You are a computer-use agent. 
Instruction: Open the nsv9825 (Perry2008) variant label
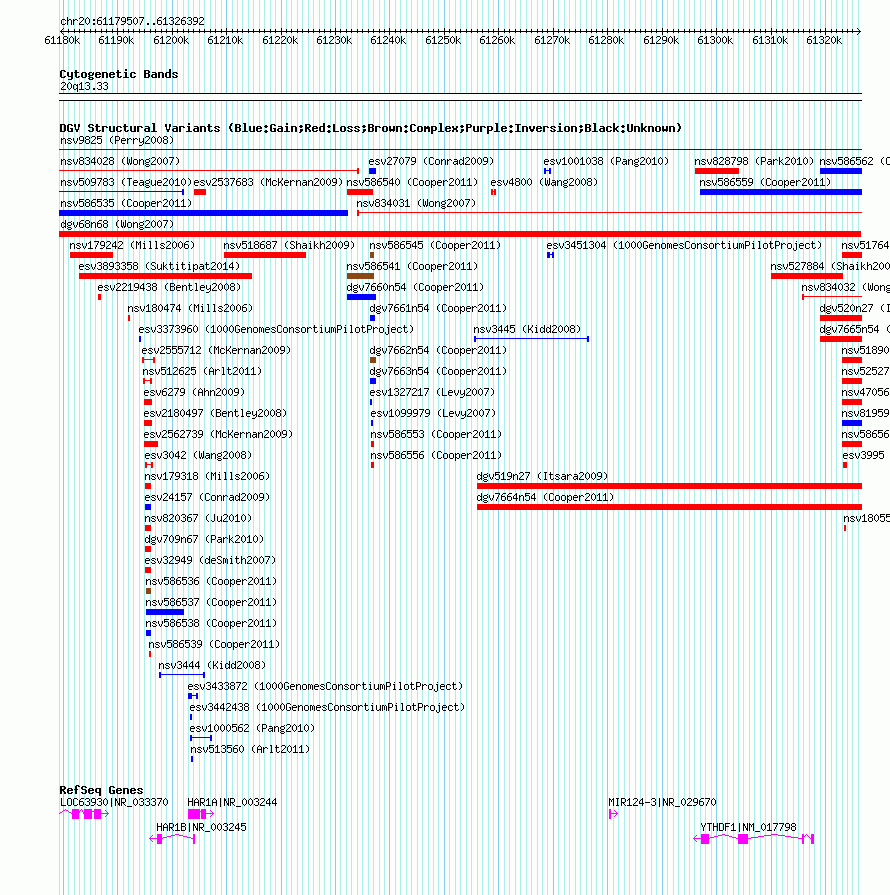point(116,140)
